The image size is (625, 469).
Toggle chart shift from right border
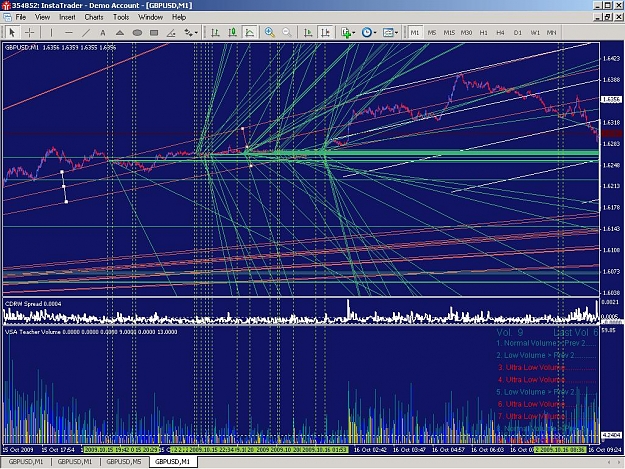pyautogui.click(x=325, y=33)
